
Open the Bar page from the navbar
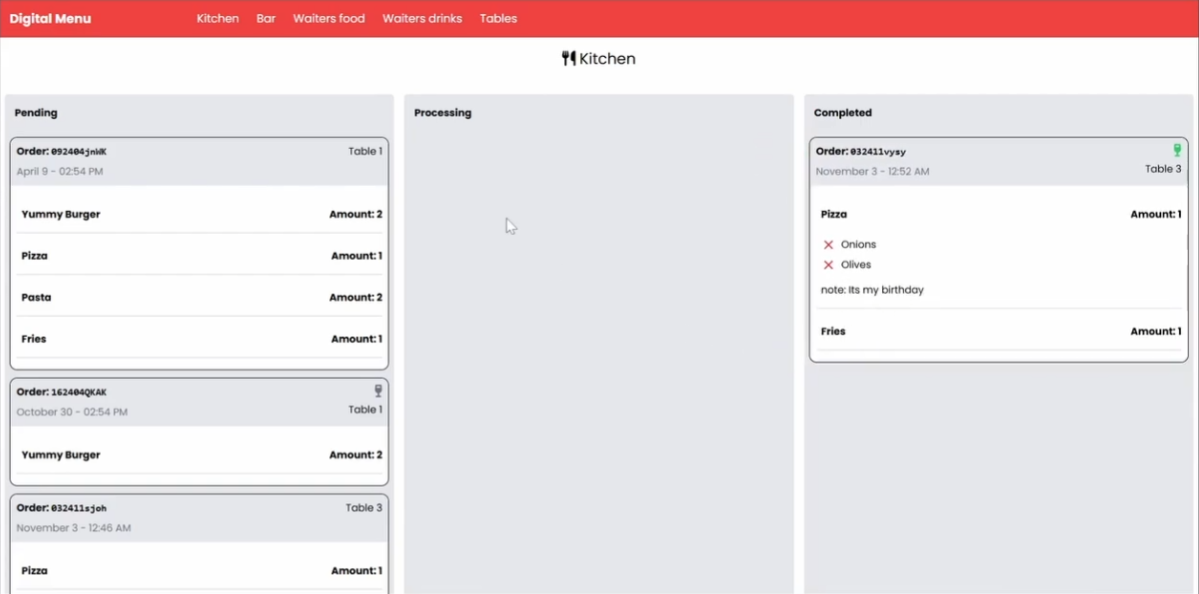[x=265, y=18]
